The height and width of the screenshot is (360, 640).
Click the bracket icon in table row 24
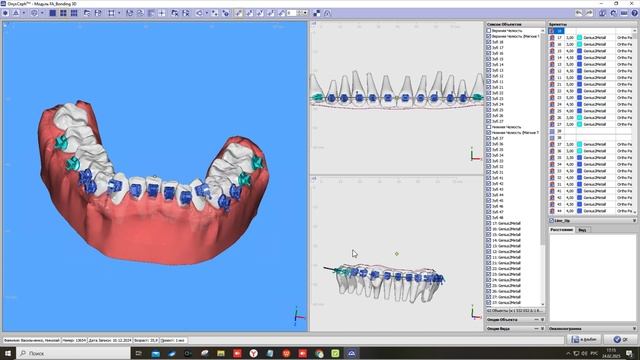point(552,104)
